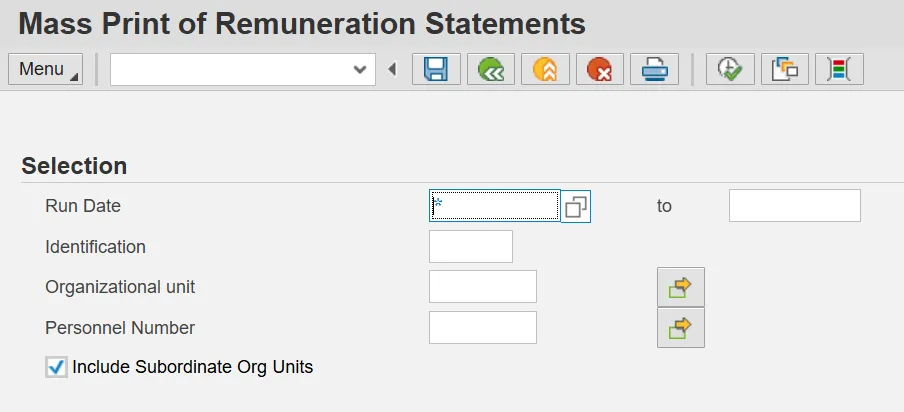Click the red-green selection options icon
Viewport: 904px width, 412px height.
[839, 70]
